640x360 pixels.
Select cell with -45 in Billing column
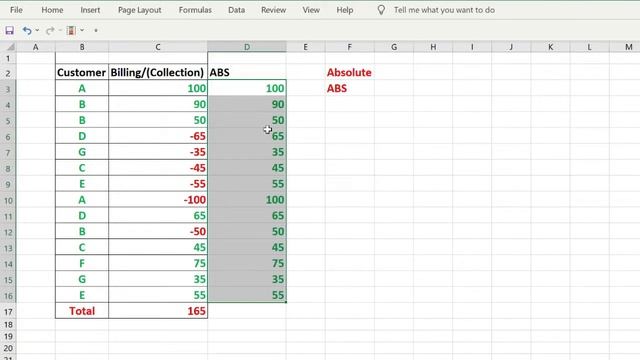(x=158, y=168)
